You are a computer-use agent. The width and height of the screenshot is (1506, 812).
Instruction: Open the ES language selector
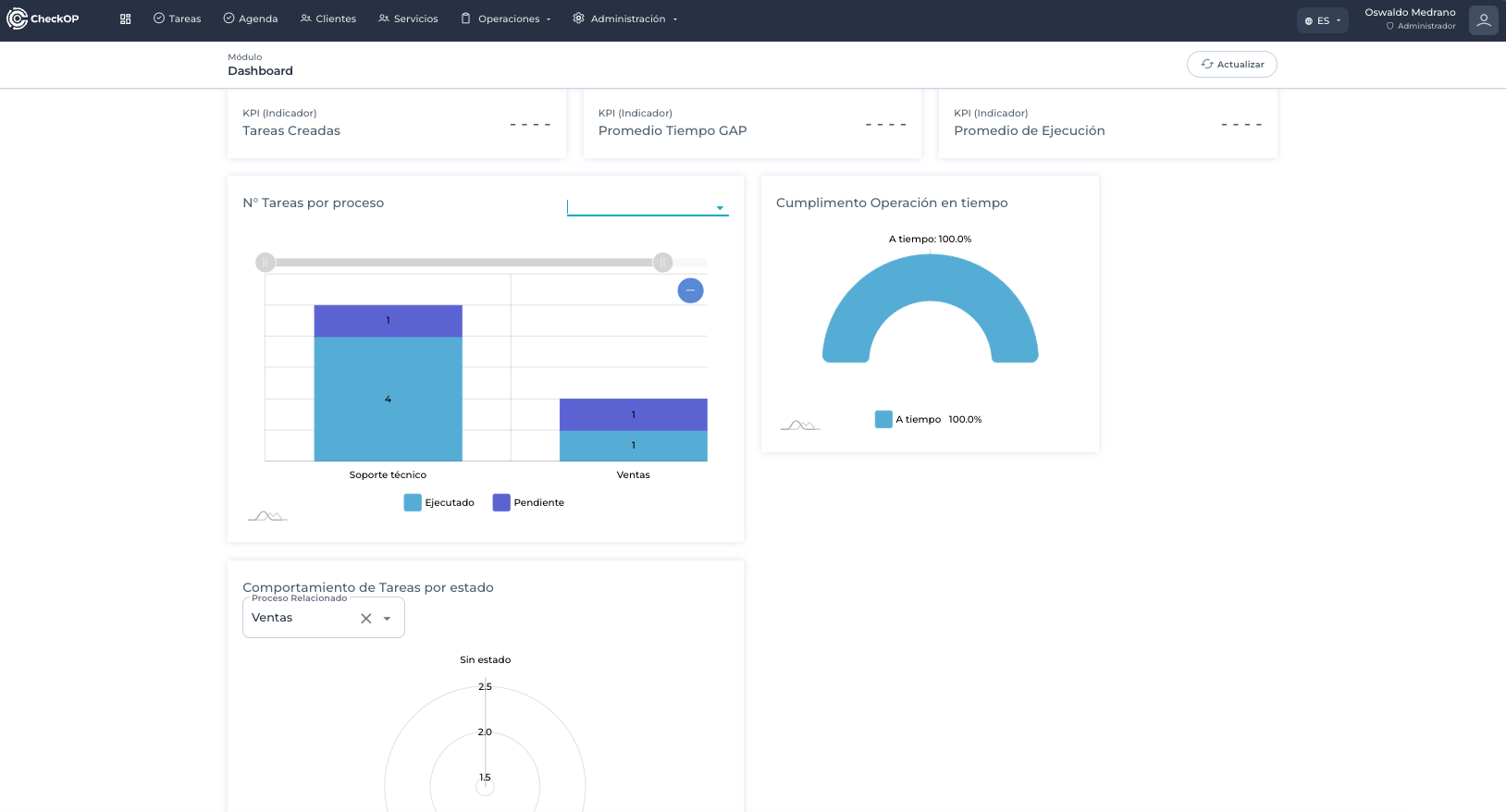[x=1323, y=20]
